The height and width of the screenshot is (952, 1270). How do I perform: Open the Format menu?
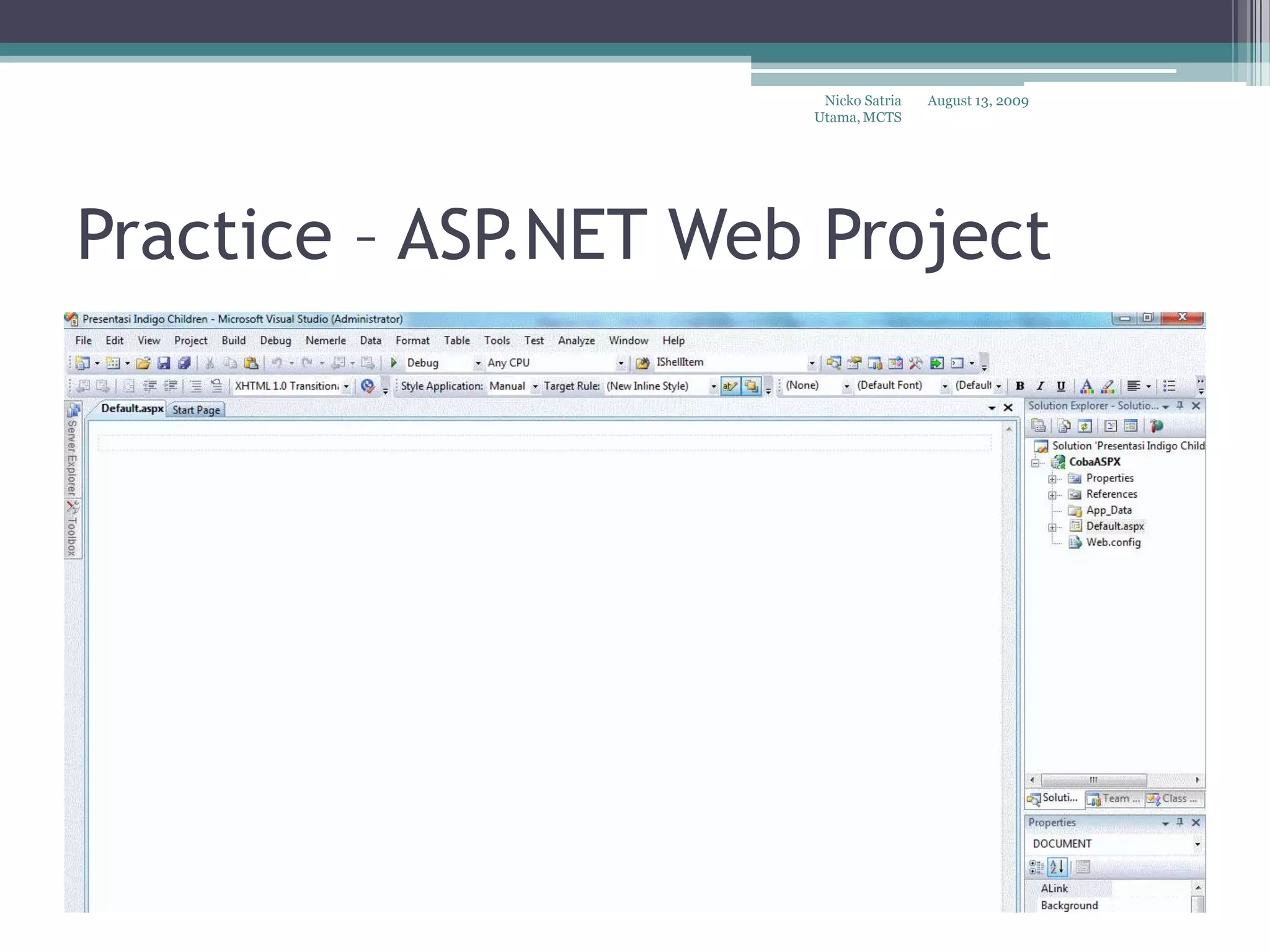pos(412,340)
